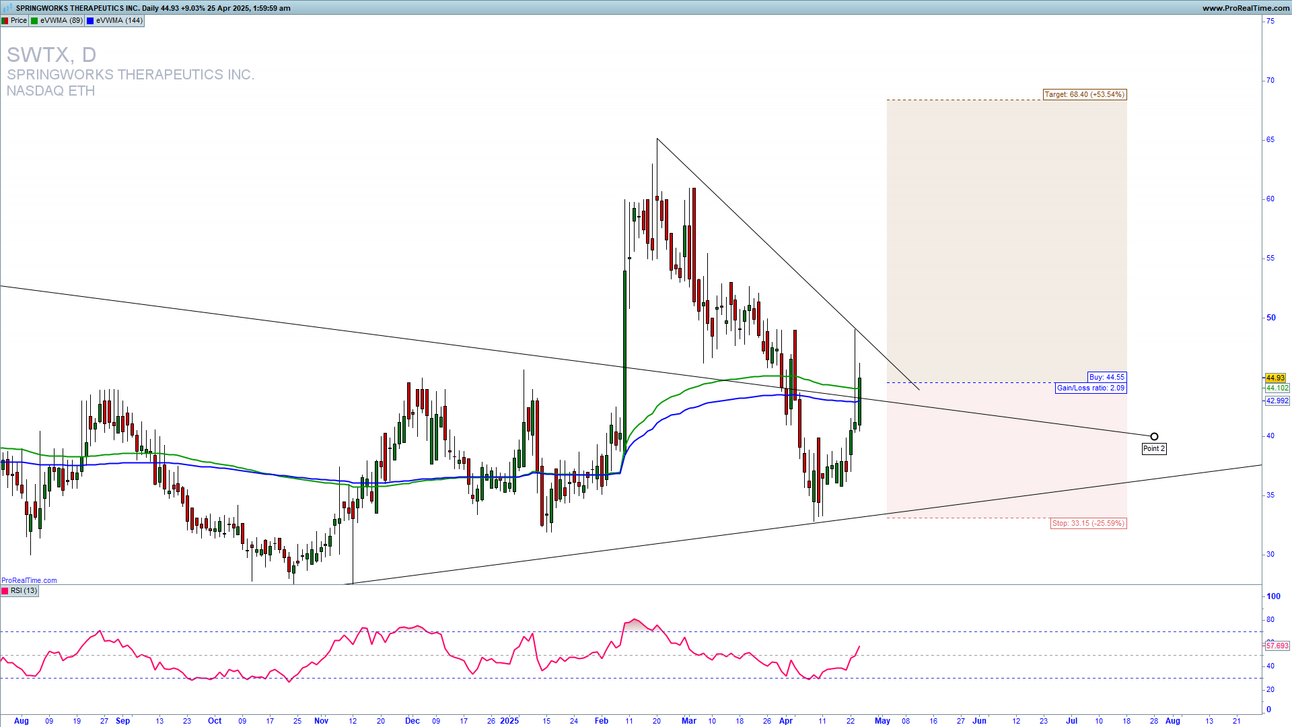Image resolution: width=1292 pixels, height=727 pixels.
Task: Select the Point 2 circle handle
Action: (x=1154, y=437)
